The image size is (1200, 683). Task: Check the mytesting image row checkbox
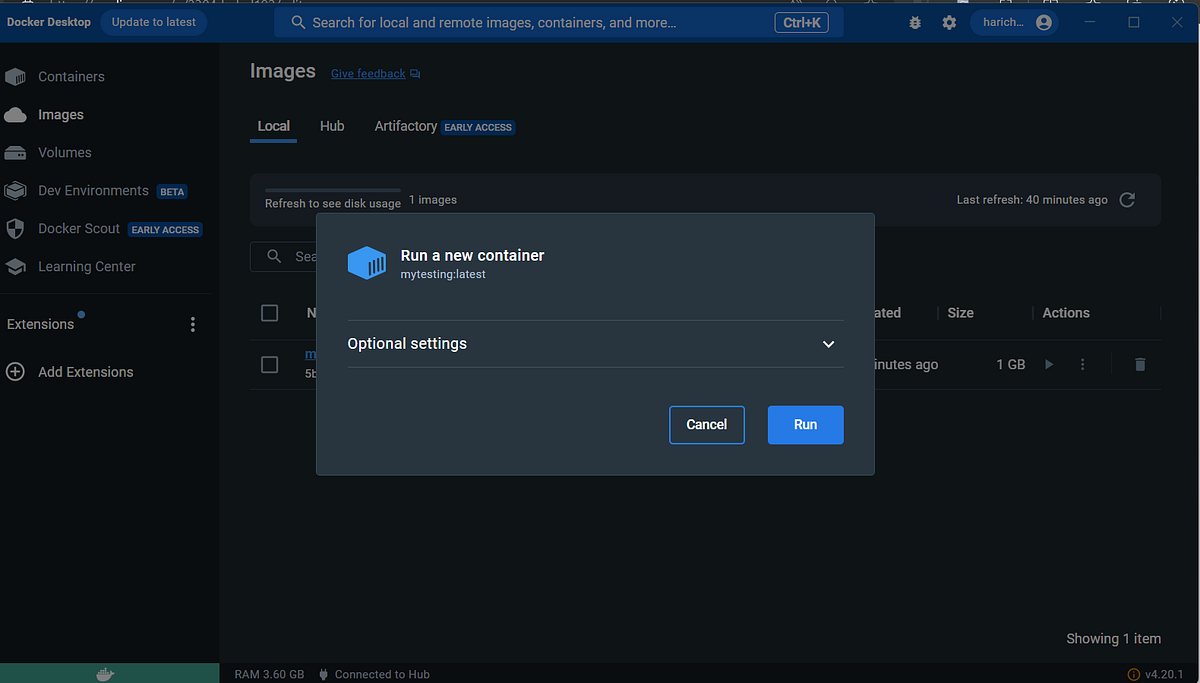click(x=269, y=364)
